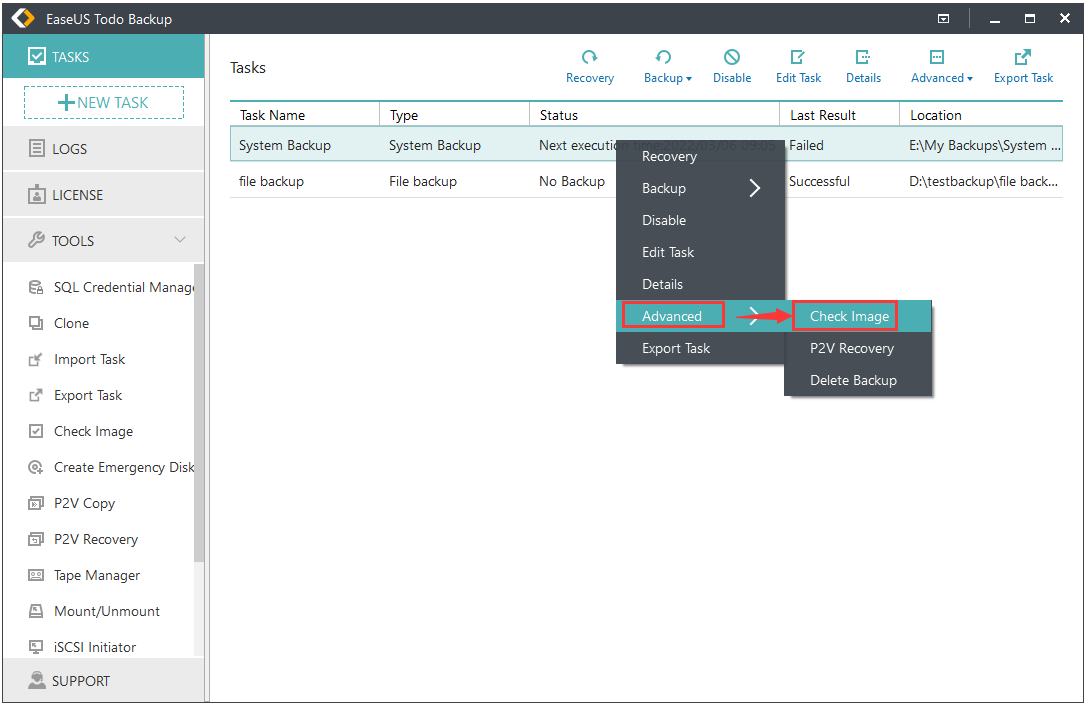Click the Recovery toolbar icon

click(x=590, y=57)
